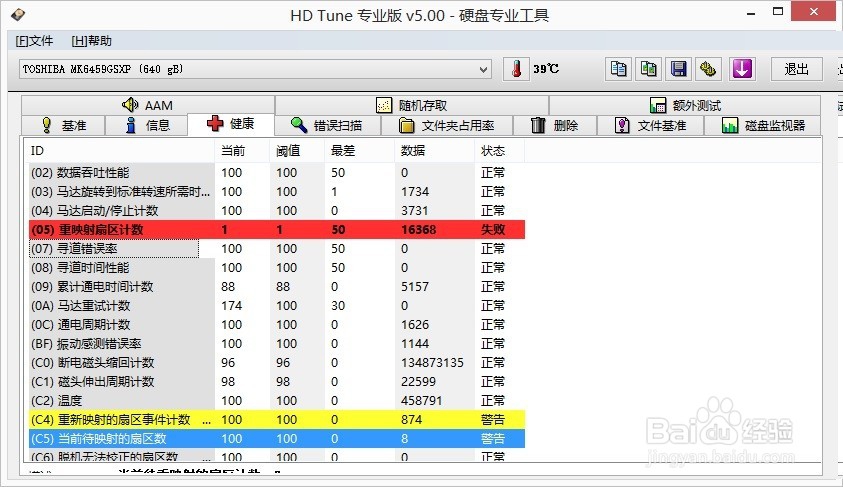Screen dimensions: 843x487
Task: Click 警告 status in the C4 row
Action: tap(493, 420)
